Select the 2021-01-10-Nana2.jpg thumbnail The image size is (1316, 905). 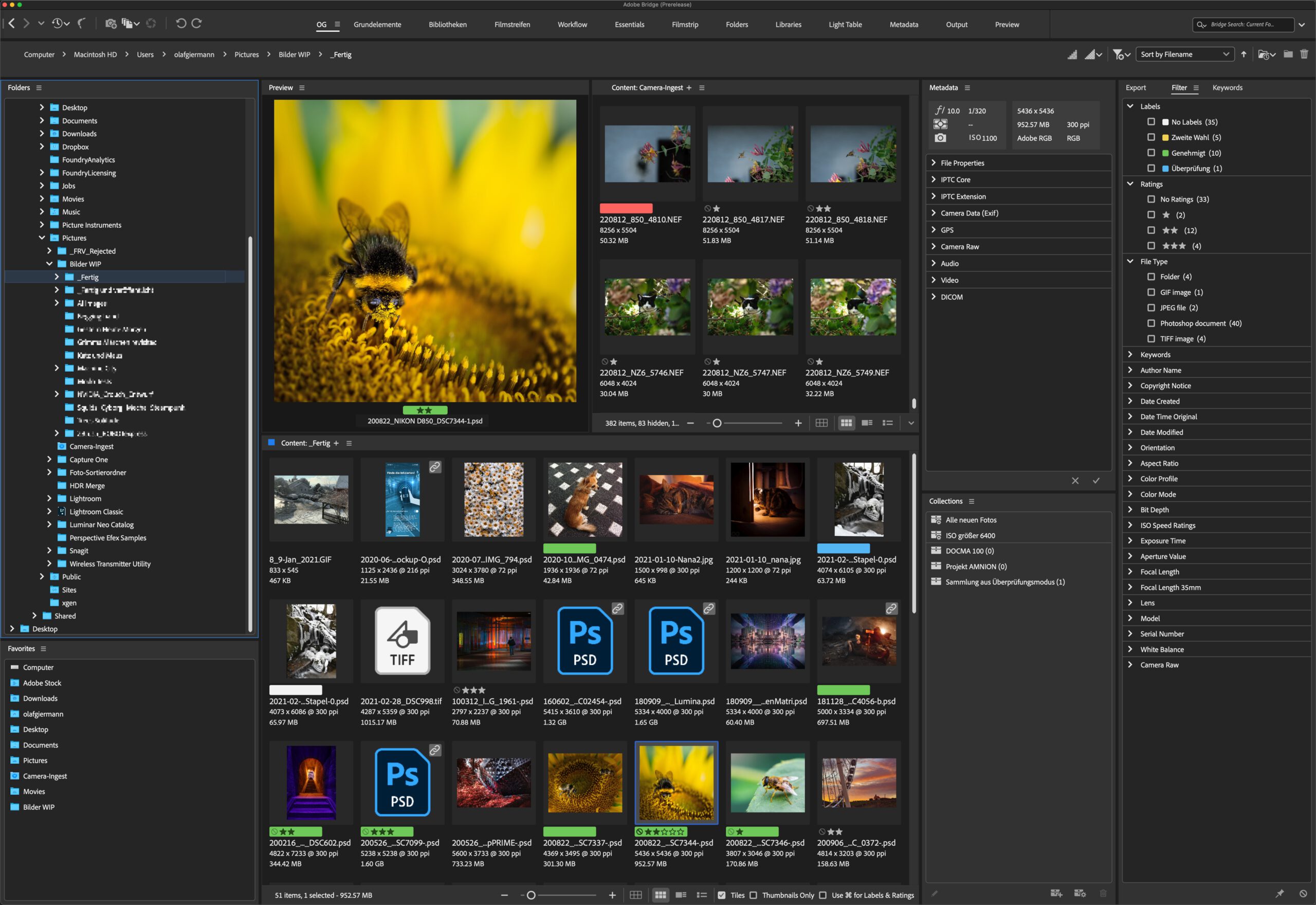point(676,500)
